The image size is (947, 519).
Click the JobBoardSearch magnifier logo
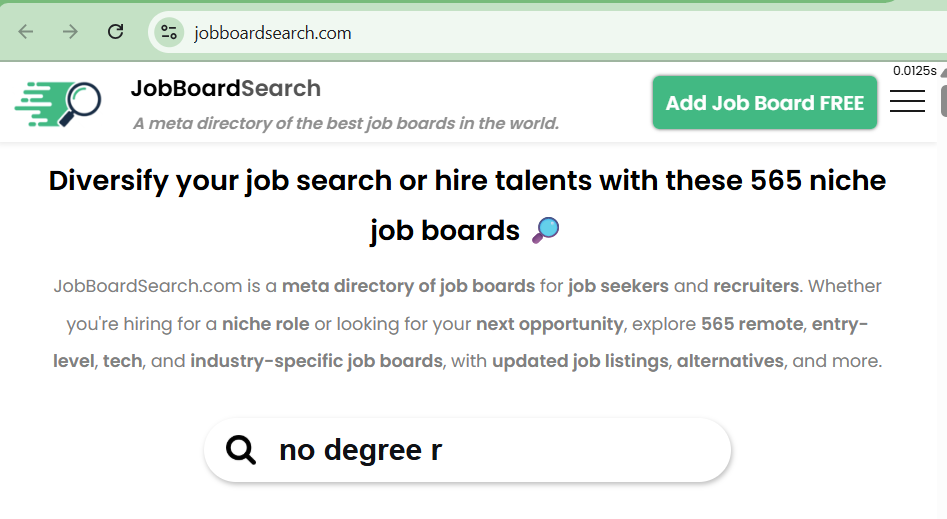click(x=58, y=103)
